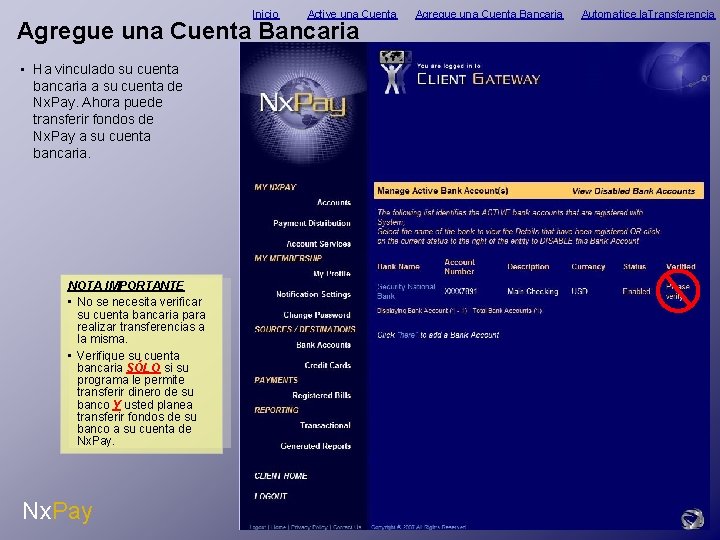This screenshot has height=540, width=720.
Task: Open the Inicio link at top
Action: pos(266,14)
